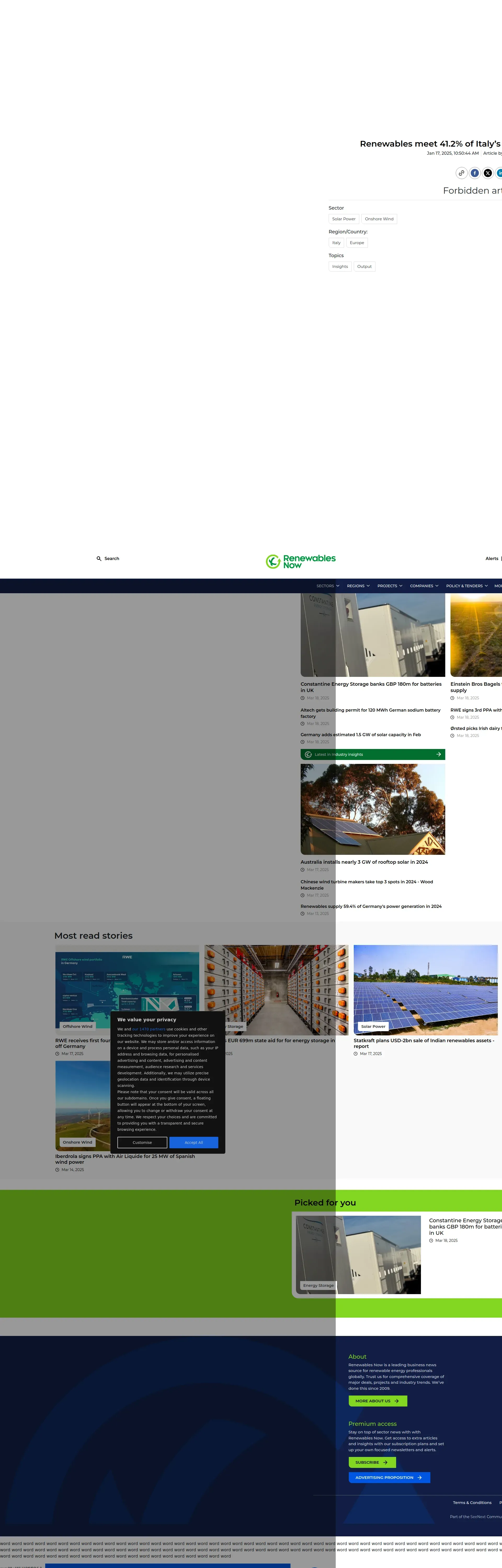Image resolution: width=502 pixels, height=1568 pixels.
Task: Open Australia installs 3 GW rooftop solar story
Action: click(x=364, y=862)
